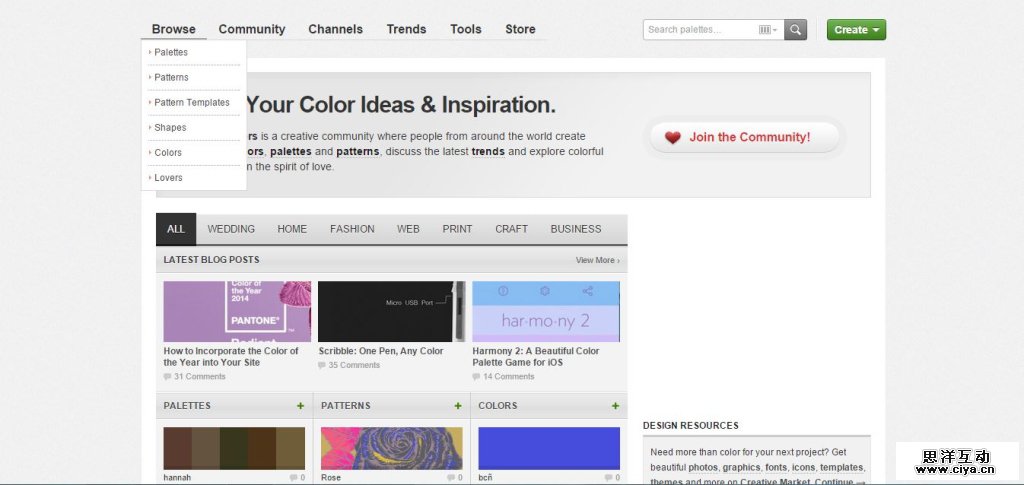1024x485 pixels.
Task: Click inside the Search palettes field
Action: 700,30
